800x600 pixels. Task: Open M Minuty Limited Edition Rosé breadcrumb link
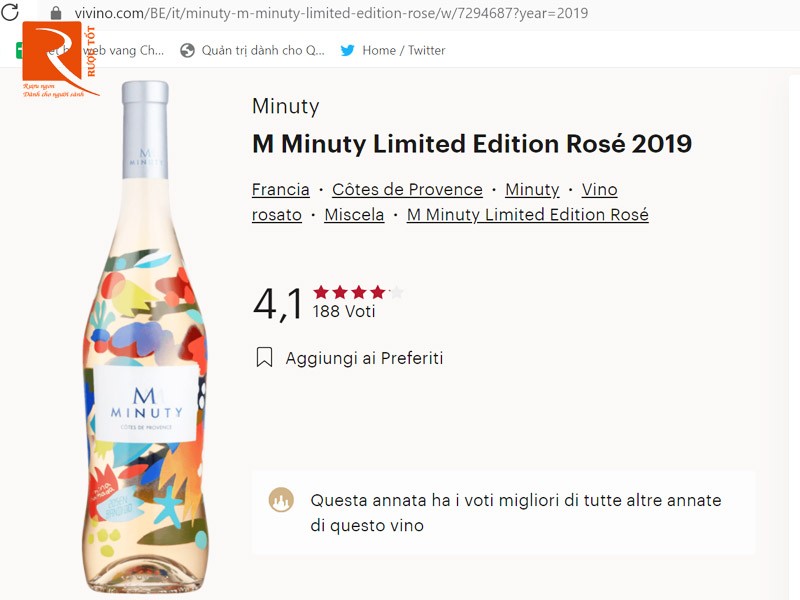pos(527,215)
